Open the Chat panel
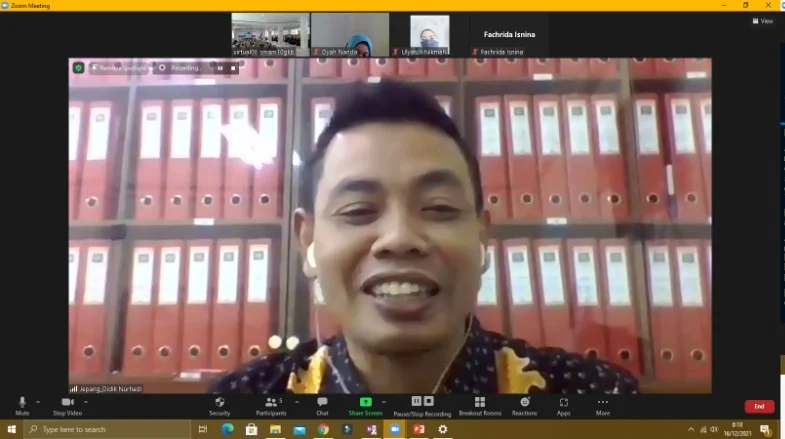Image resolution: width=785 pixels, height=439 pixels. pos(322,406)
